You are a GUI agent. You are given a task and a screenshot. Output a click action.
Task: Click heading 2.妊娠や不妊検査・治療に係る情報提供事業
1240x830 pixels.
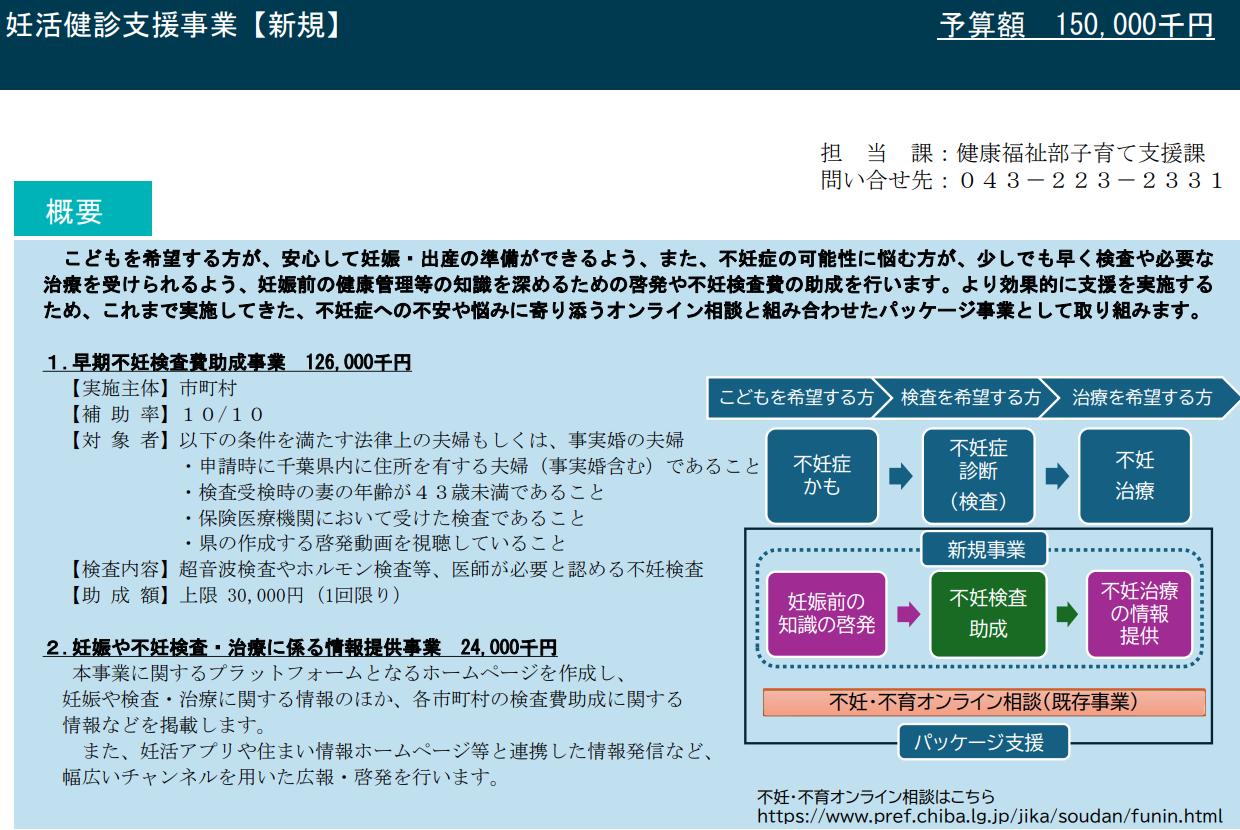coord(302,648)
